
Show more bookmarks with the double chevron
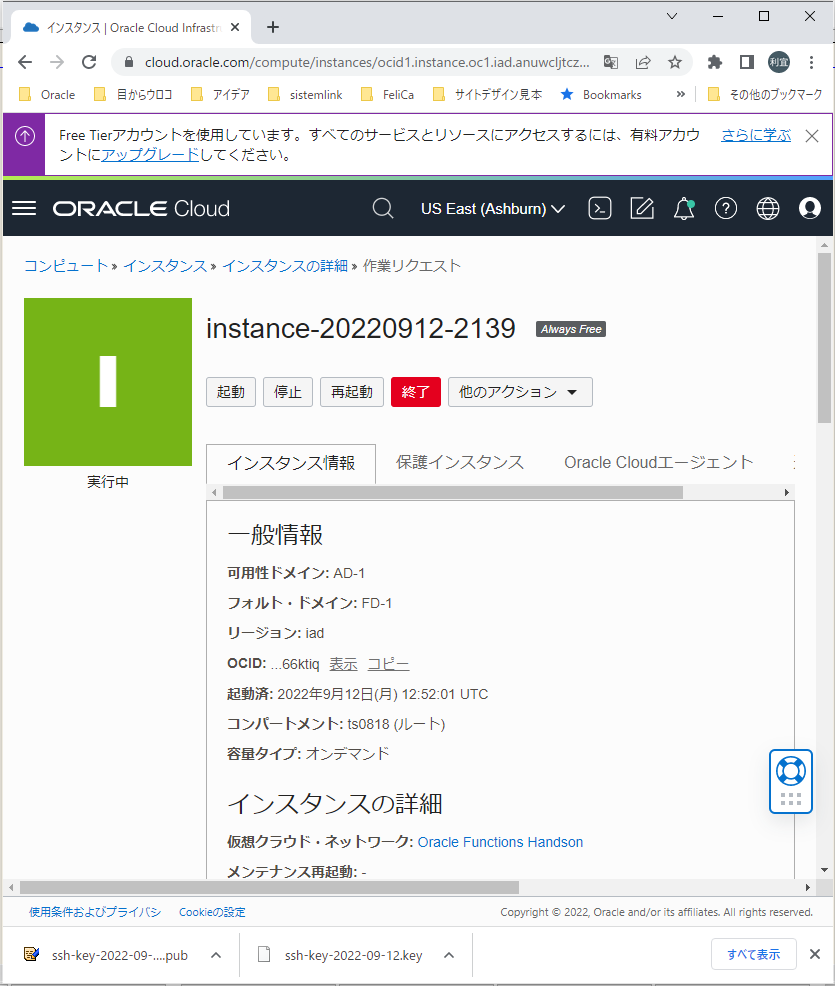680,94
